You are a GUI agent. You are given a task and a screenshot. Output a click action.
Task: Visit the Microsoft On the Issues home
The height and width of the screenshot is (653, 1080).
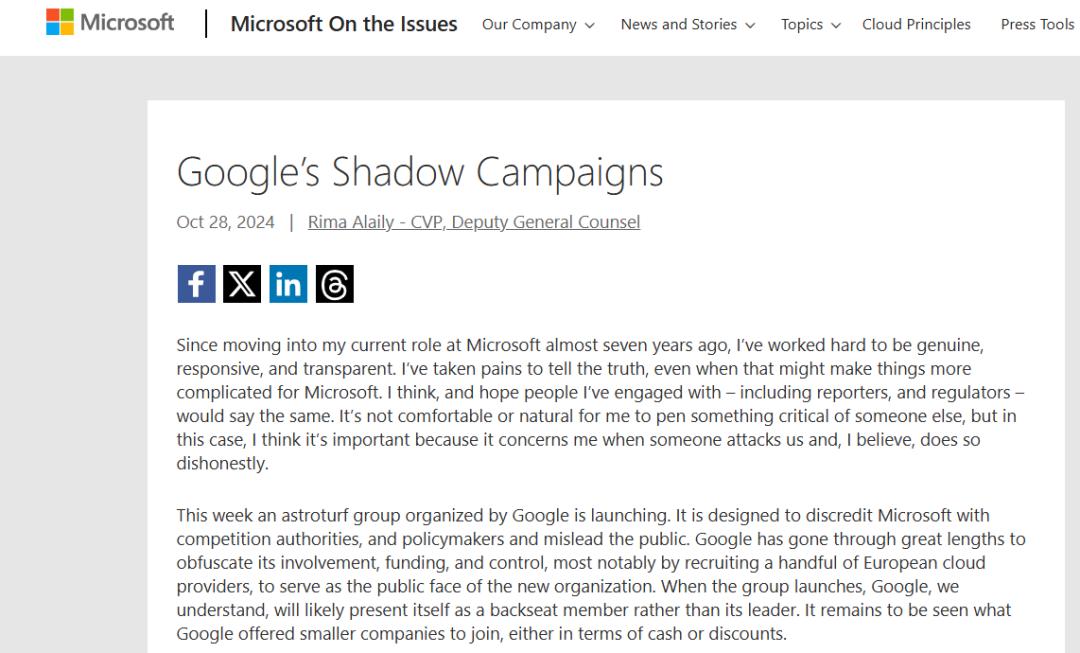point(344,24)
